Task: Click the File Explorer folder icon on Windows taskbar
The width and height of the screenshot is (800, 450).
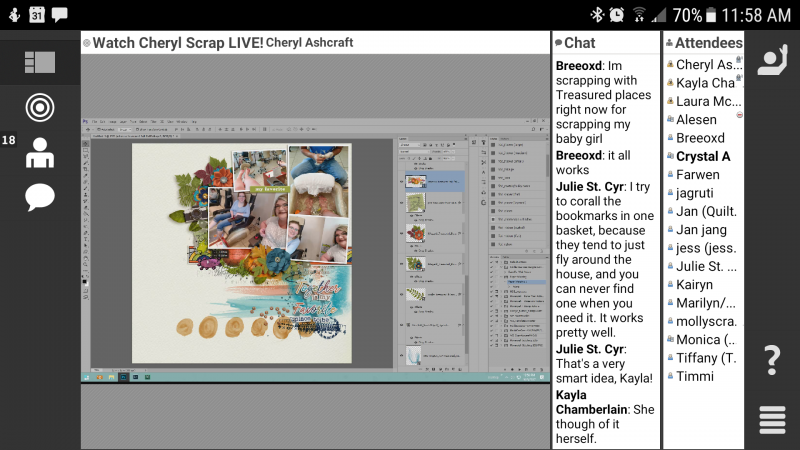Action: point(111,378)
